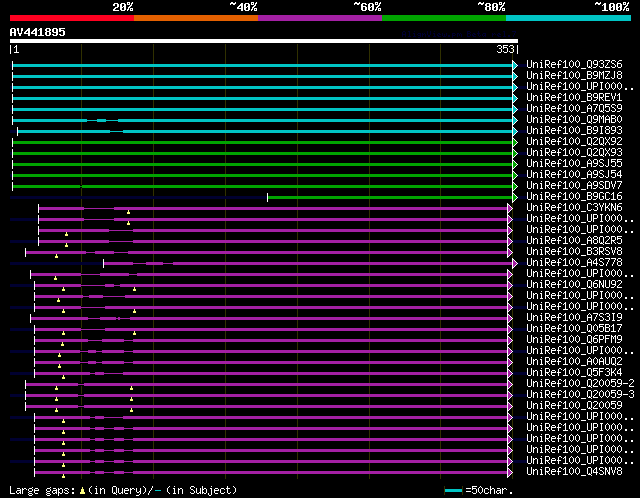Viewport: 640px width, 498px height.
Task: Select the UniRef100_Q5F3K4 label
Action: (x=574, y=373)
